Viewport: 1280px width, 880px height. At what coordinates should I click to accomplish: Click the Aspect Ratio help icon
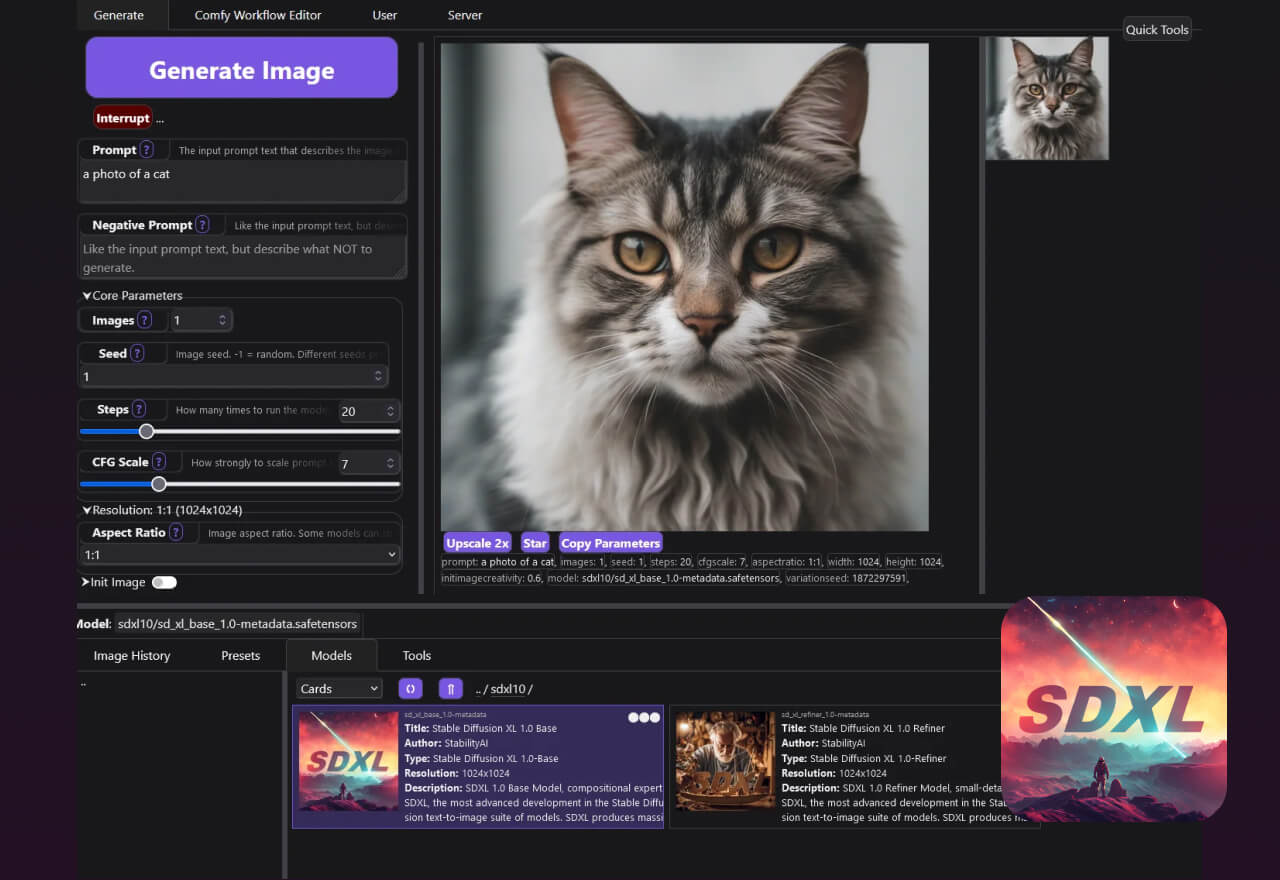(x=176, y=533)
